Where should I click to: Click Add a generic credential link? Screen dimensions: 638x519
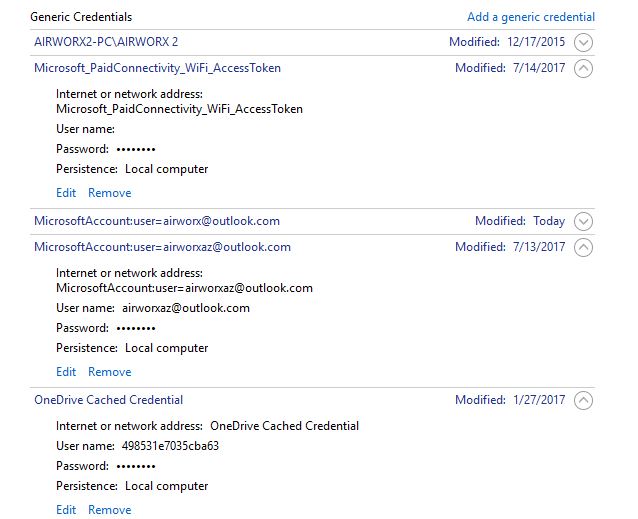click(531, 17)
